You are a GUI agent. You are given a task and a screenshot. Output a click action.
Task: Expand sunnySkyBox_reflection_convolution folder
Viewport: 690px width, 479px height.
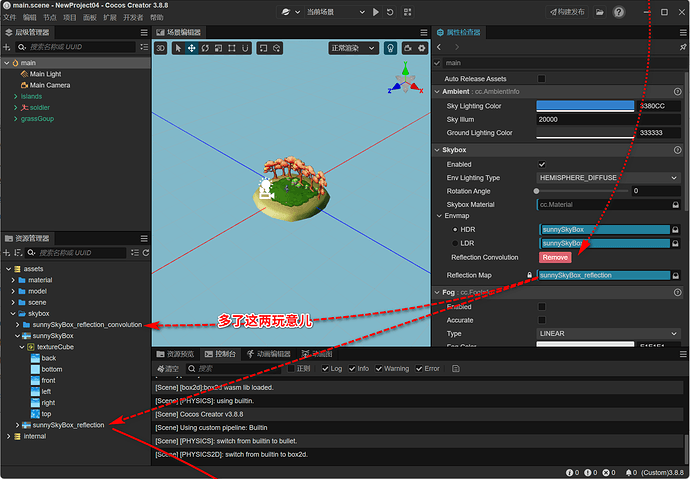[17, 325]
